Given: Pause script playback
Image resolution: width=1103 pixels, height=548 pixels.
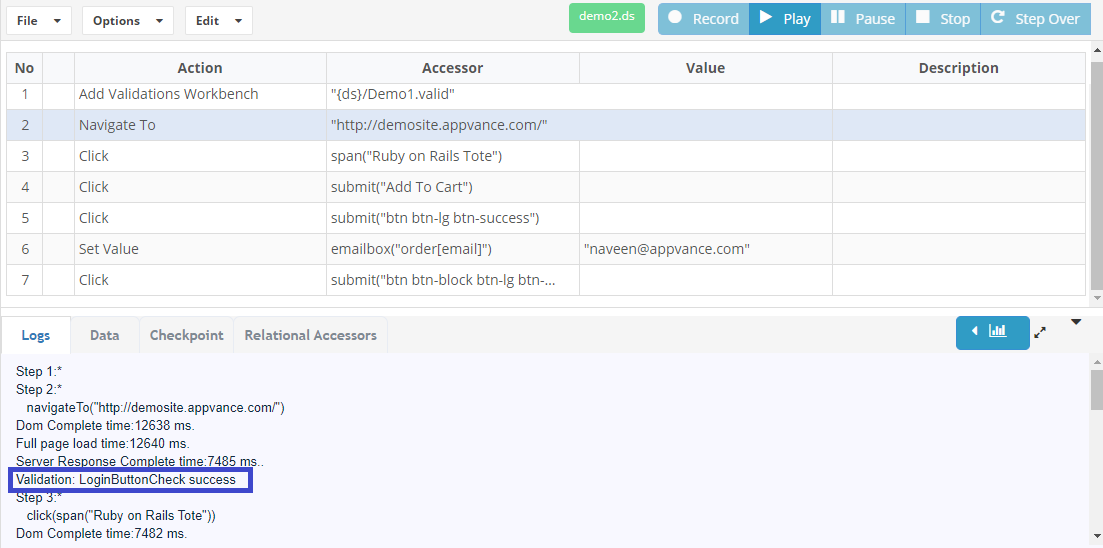Looking at the screenshot, I should coord(862,19).
